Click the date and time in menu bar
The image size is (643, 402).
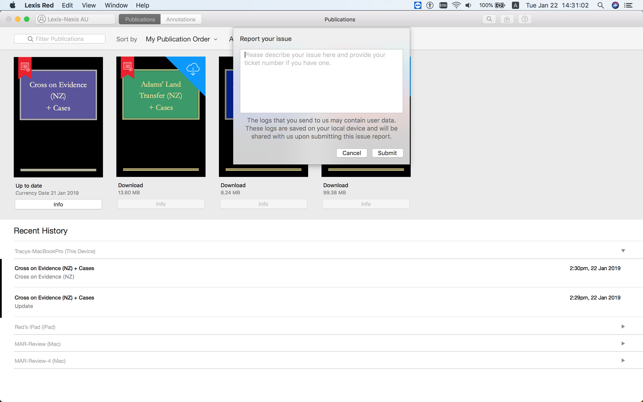point(557,5)
